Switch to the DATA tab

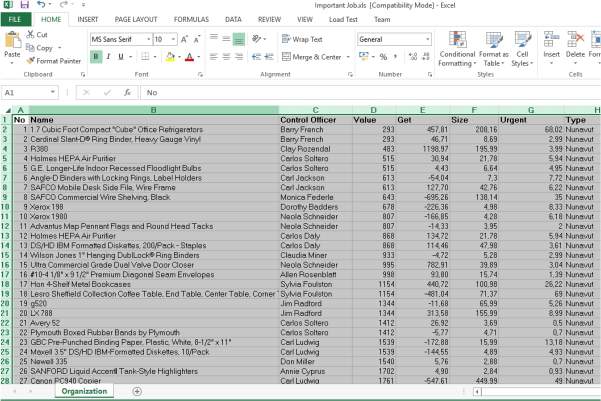[233, 19]
